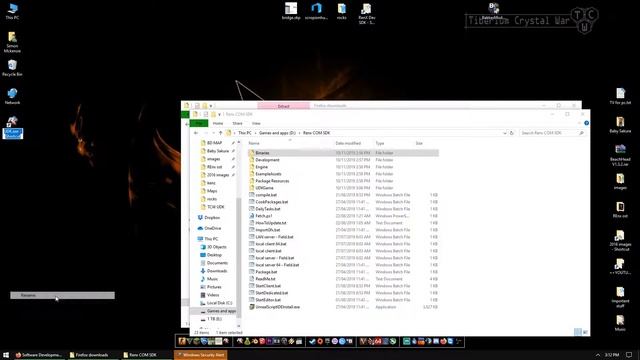The image size is (640, 360).
Task: Sort by the Size column header
Action: coord(419,143)
